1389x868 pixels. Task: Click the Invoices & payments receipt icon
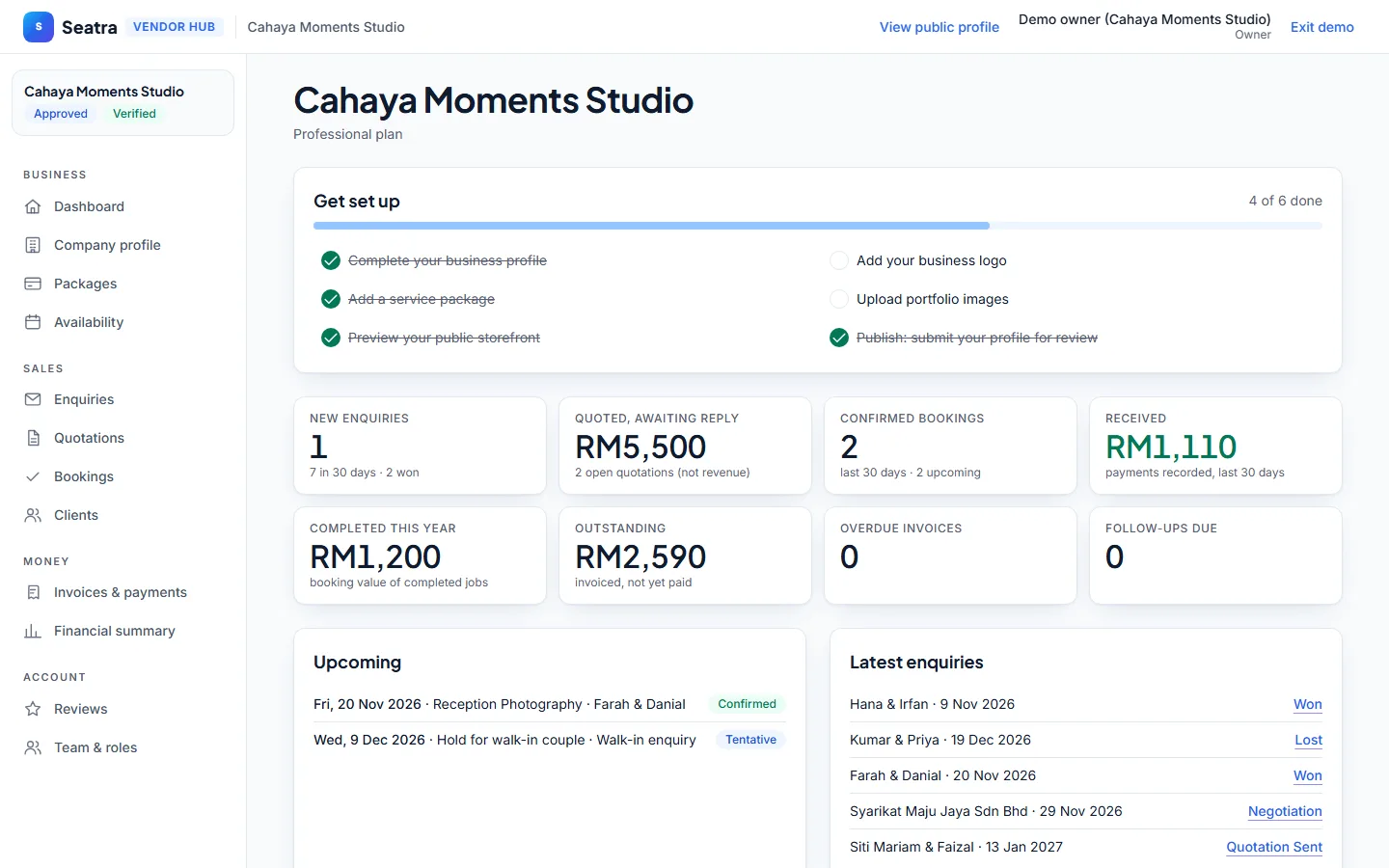coord(33,592)
